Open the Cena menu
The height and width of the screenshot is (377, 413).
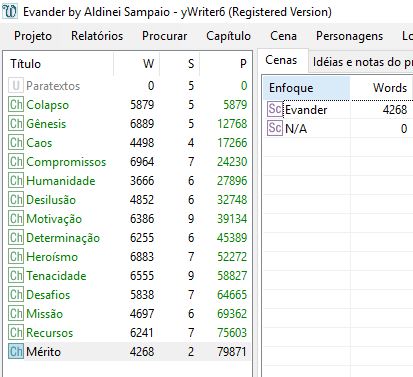(283, 36)
